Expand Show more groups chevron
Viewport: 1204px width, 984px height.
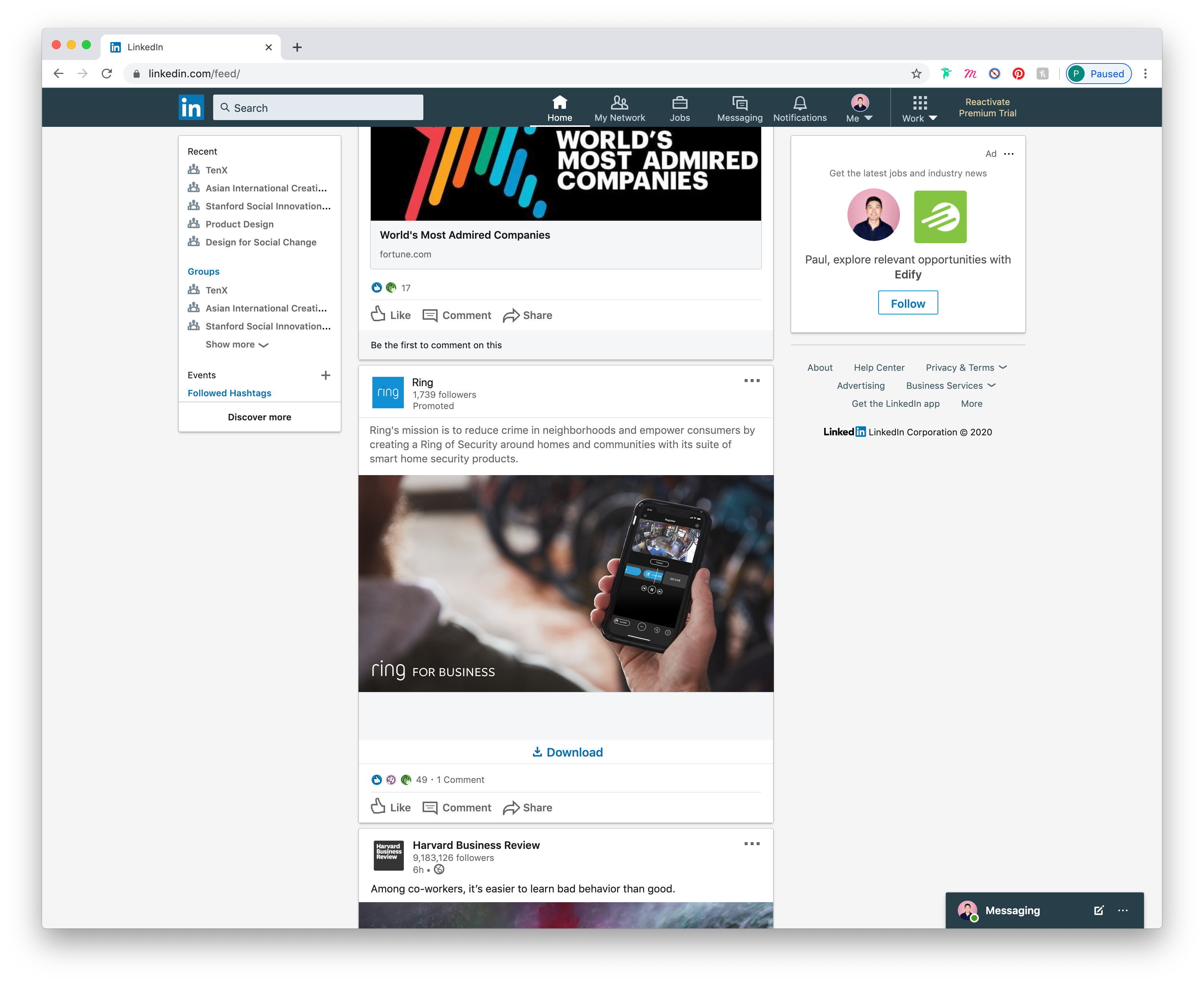(x=237, y=345)
